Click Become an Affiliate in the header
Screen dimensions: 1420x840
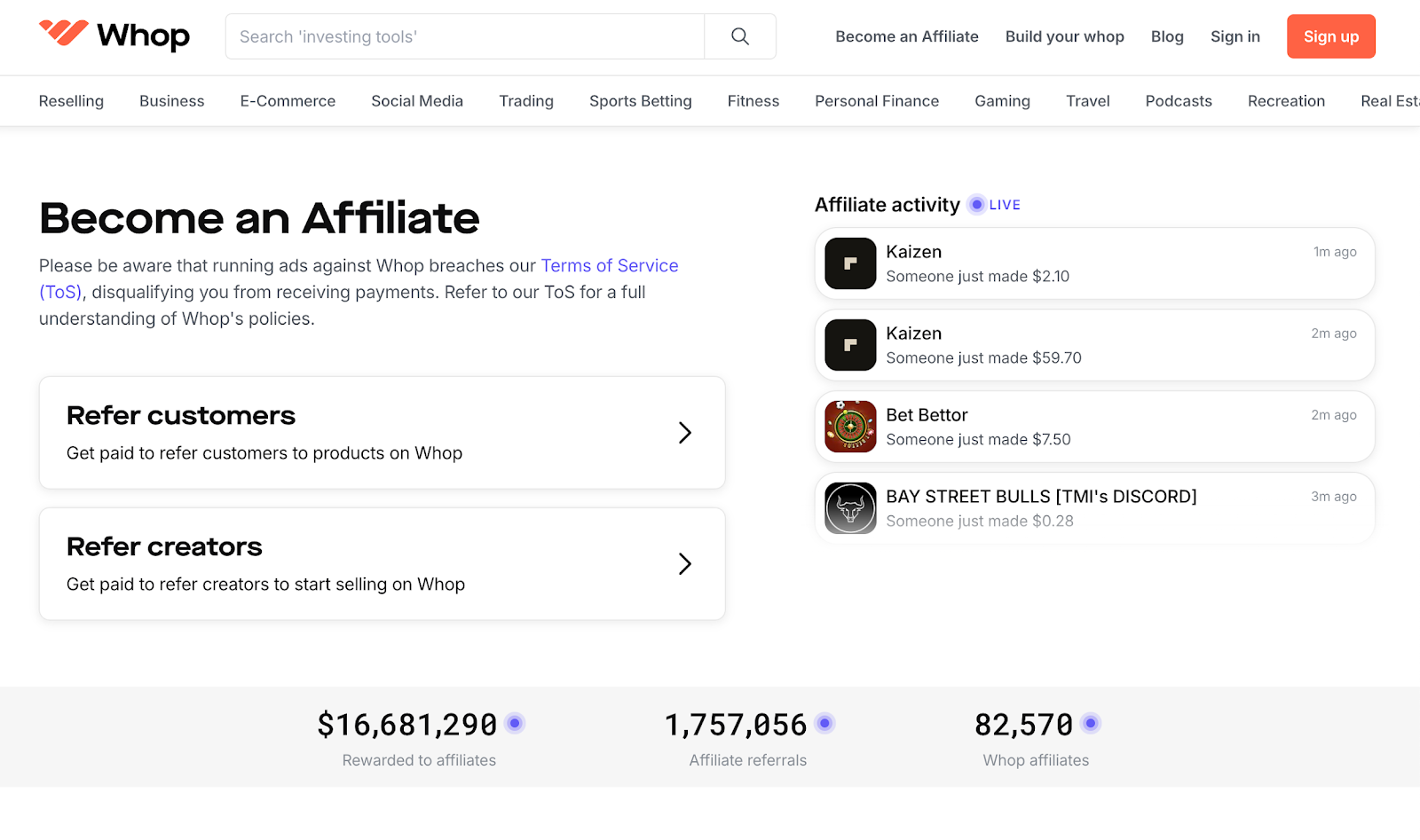click(x=906, y=36)
